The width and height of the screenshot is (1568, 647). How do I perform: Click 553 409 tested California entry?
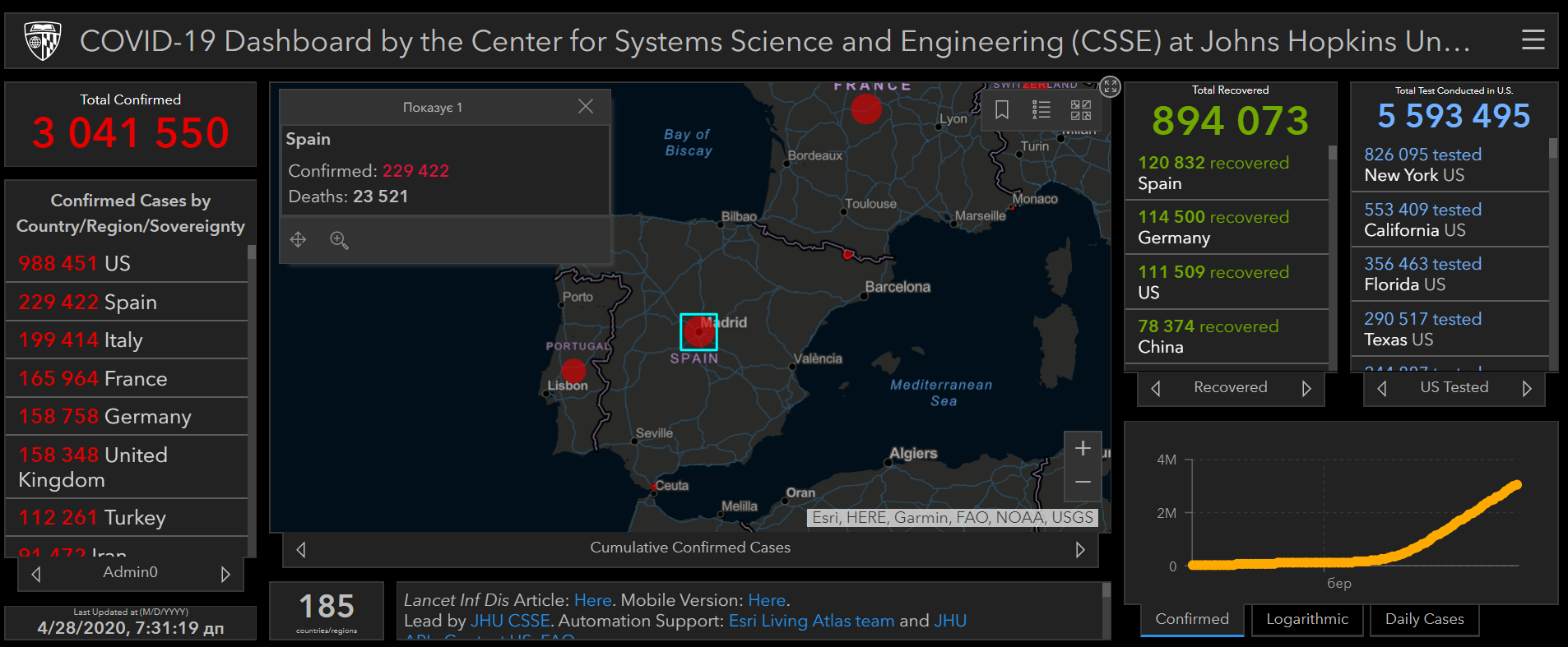(1450, 220)
